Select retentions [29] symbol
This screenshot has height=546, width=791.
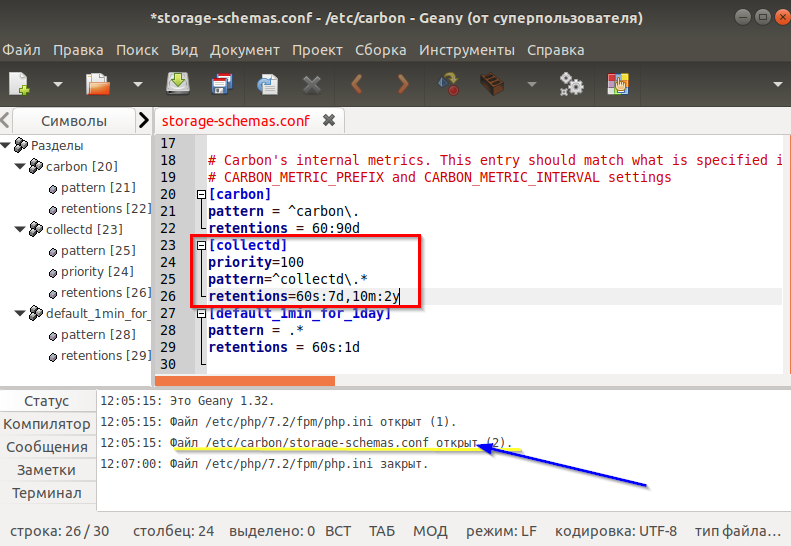pyautogui.click(x=100, y=356)
